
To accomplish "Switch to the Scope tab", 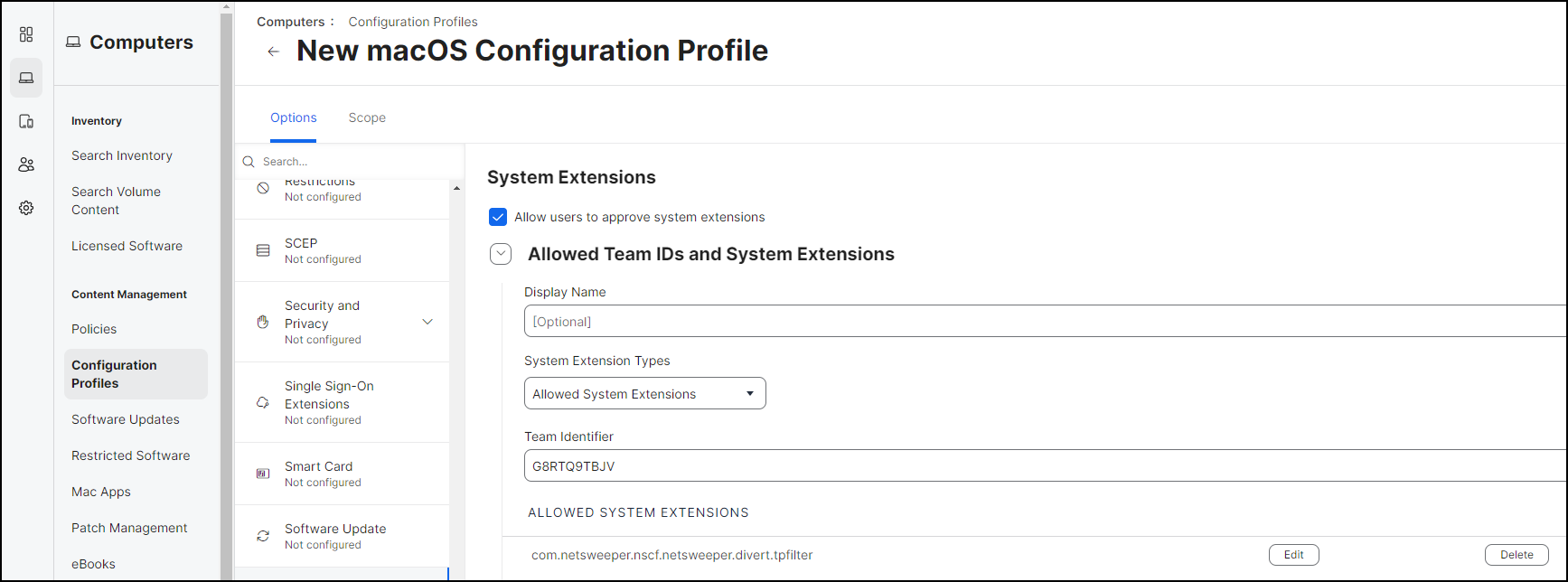I will coord(367,117).
